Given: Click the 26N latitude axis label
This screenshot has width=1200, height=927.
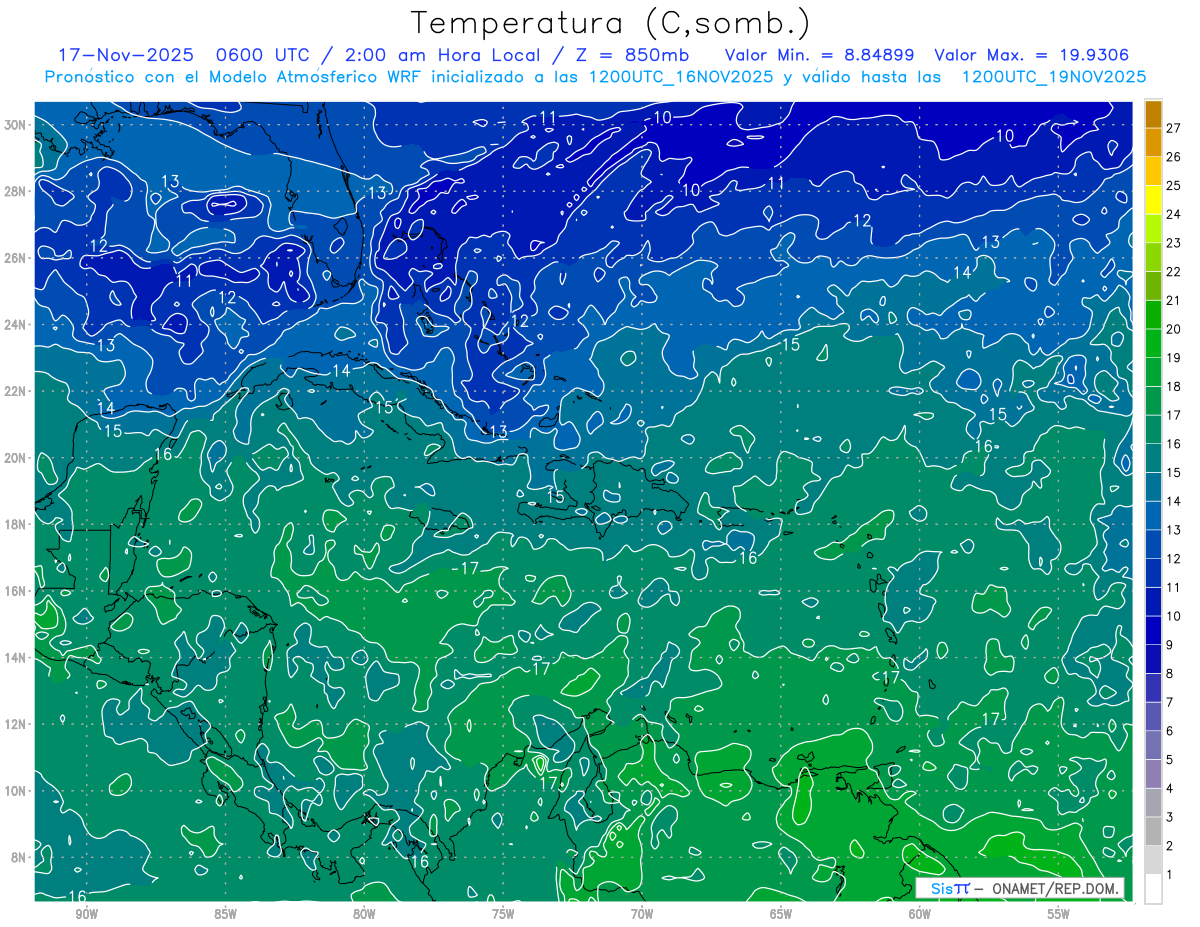Looking at the screenshot, I should tap(17, 258).
